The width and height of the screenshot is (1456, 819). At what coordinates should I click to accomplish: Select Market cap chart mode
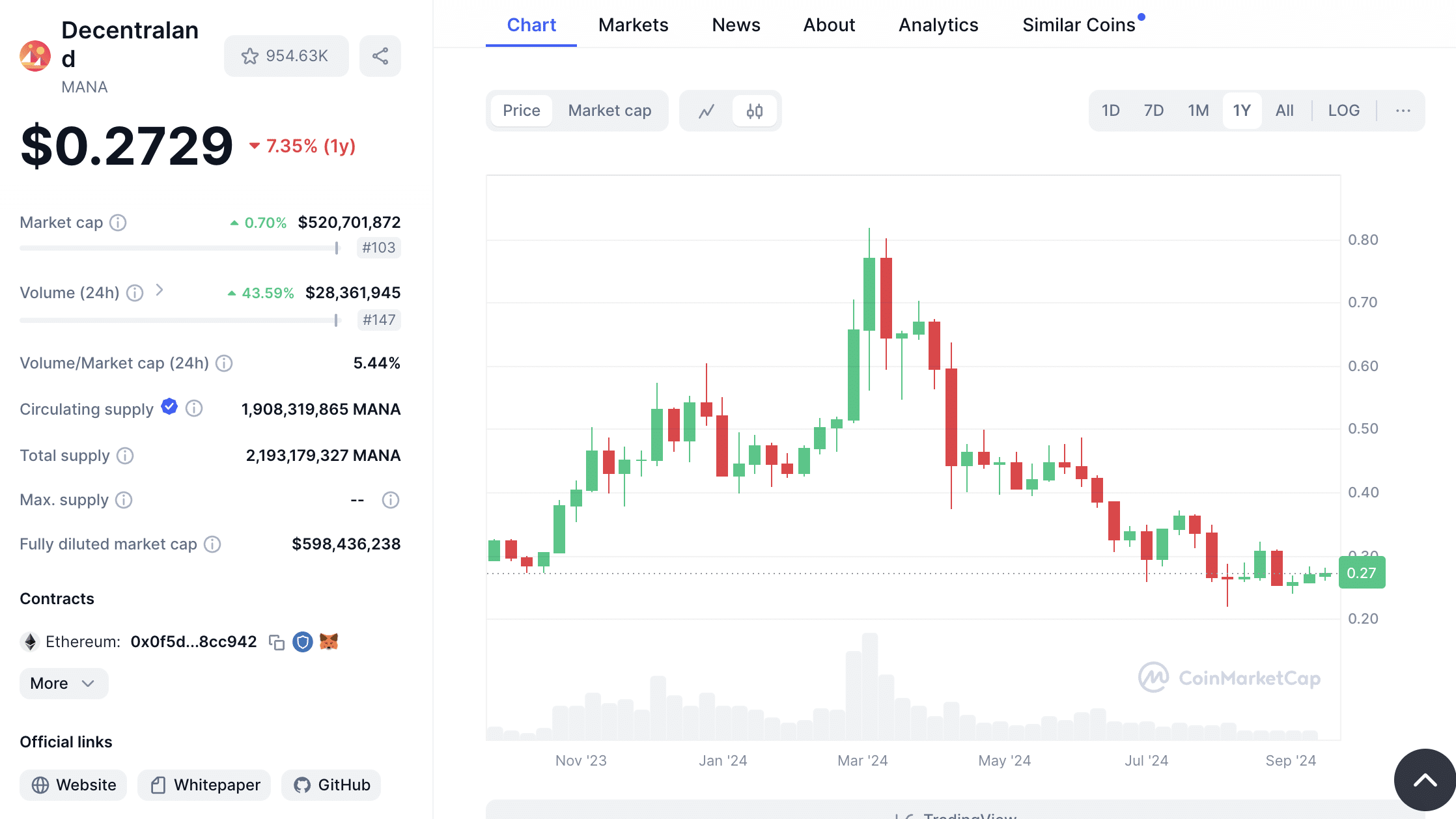click(609, 111)
